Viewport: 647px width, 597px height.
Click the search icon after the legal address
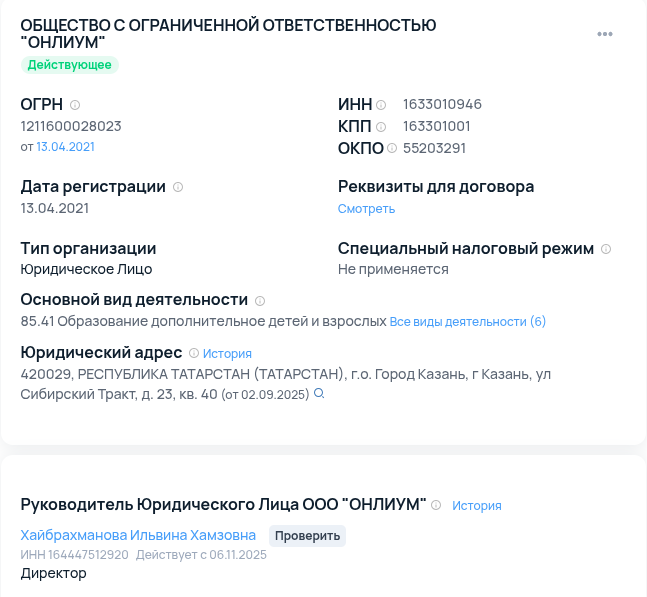(x=320, y=394)
